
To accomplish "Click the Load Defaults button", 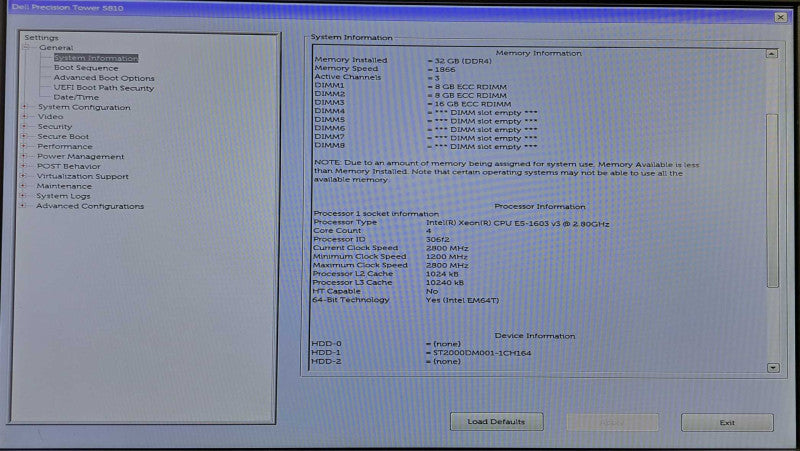I will click(x=496, y=422).
